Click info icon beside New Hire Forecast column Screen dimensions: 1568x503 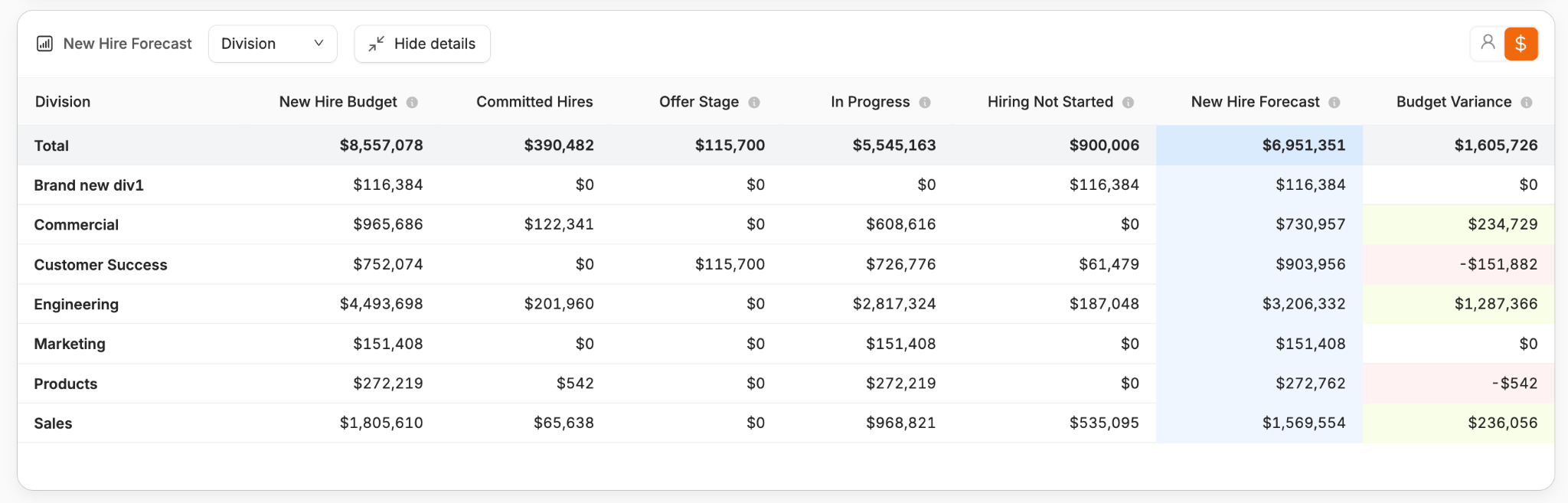coord(1334,103)
